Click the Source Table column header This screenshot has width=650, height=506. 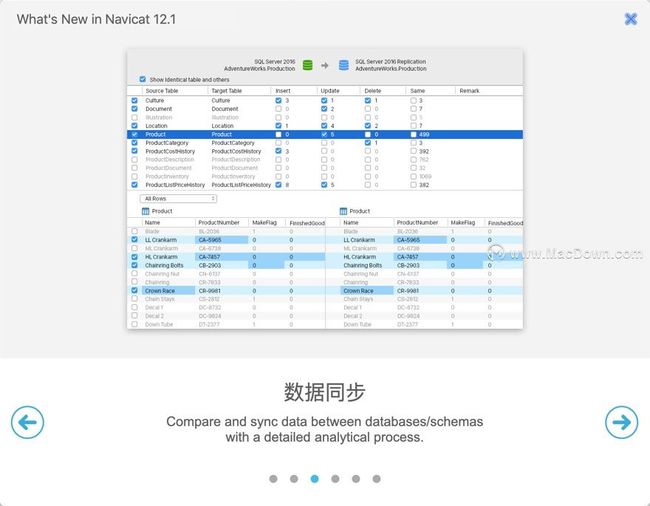162,91
